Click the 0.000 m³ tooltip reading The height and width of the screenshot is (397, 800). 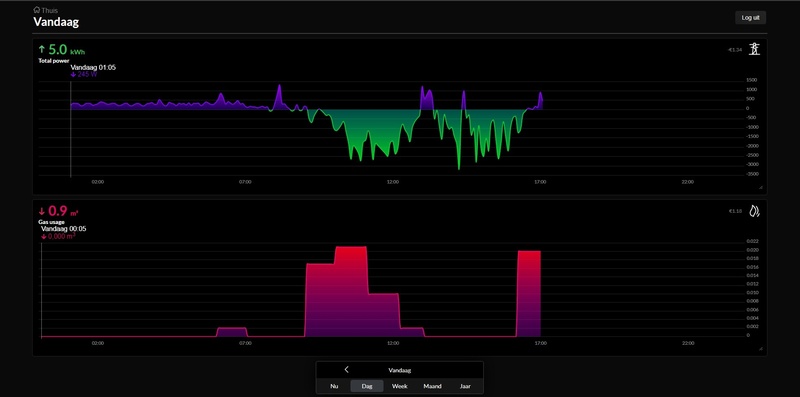pos(58,236)
